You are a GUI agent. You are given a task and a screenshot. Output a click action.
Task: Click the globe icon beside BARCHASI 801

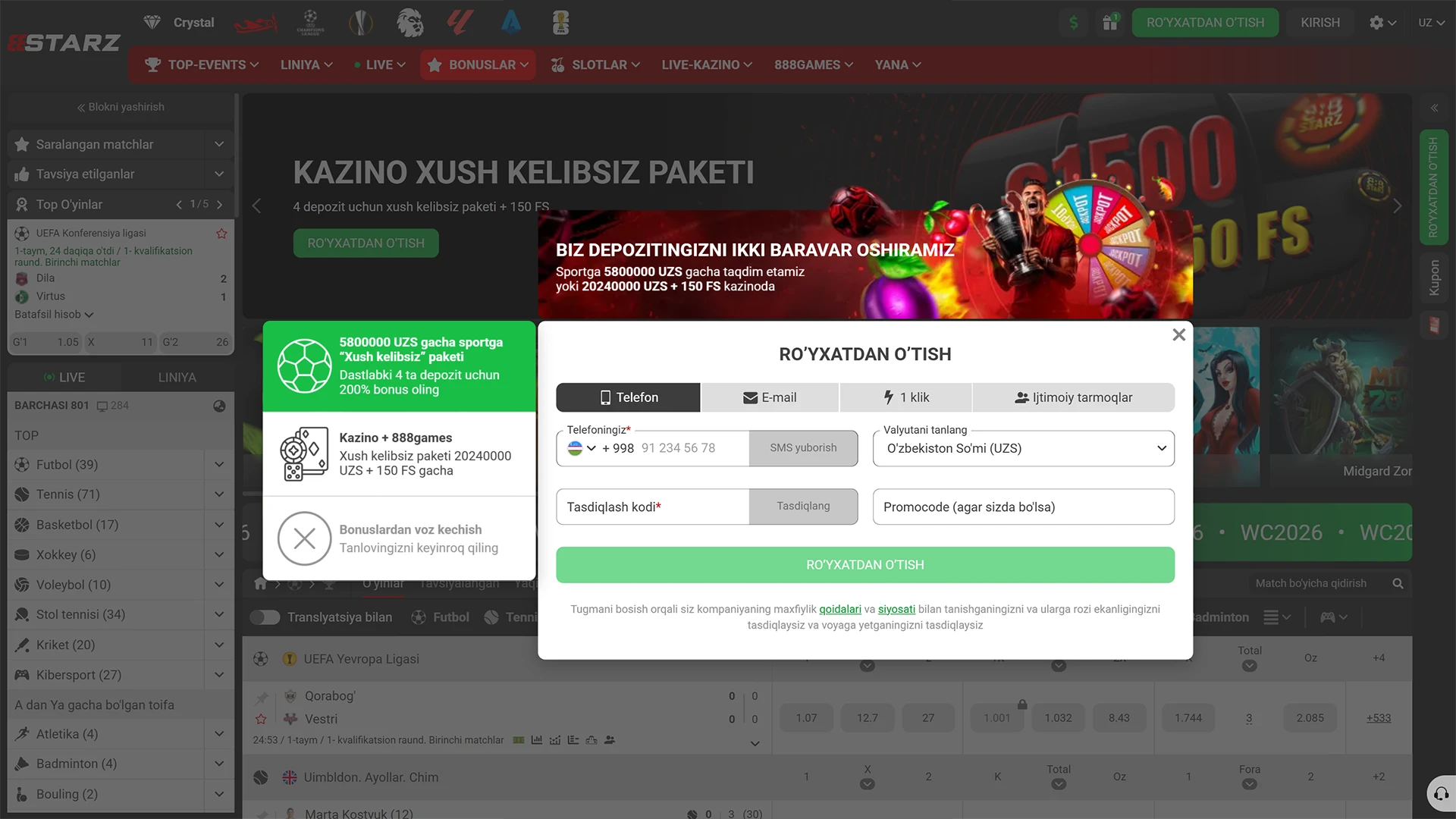[219, 406]
